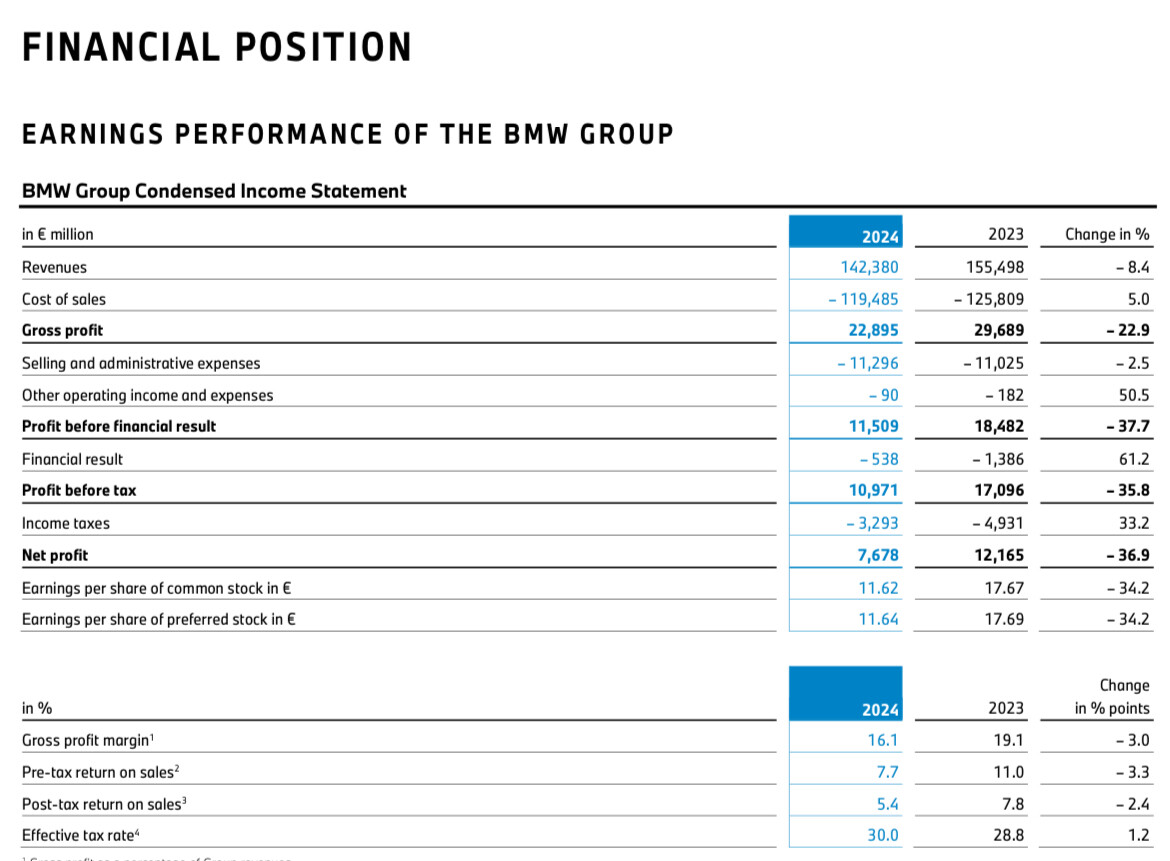Click the Net profit 2024 value 7,678
The height and width of the screenshot is (861, 1170).
point(878,555)
